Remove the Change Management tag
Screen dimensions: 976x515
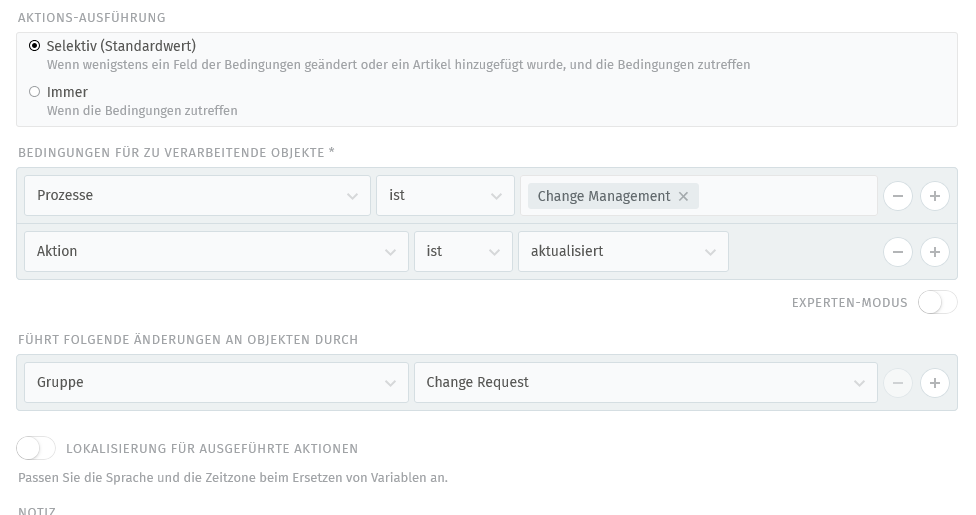pyautogui.click(x=683, y=197)
